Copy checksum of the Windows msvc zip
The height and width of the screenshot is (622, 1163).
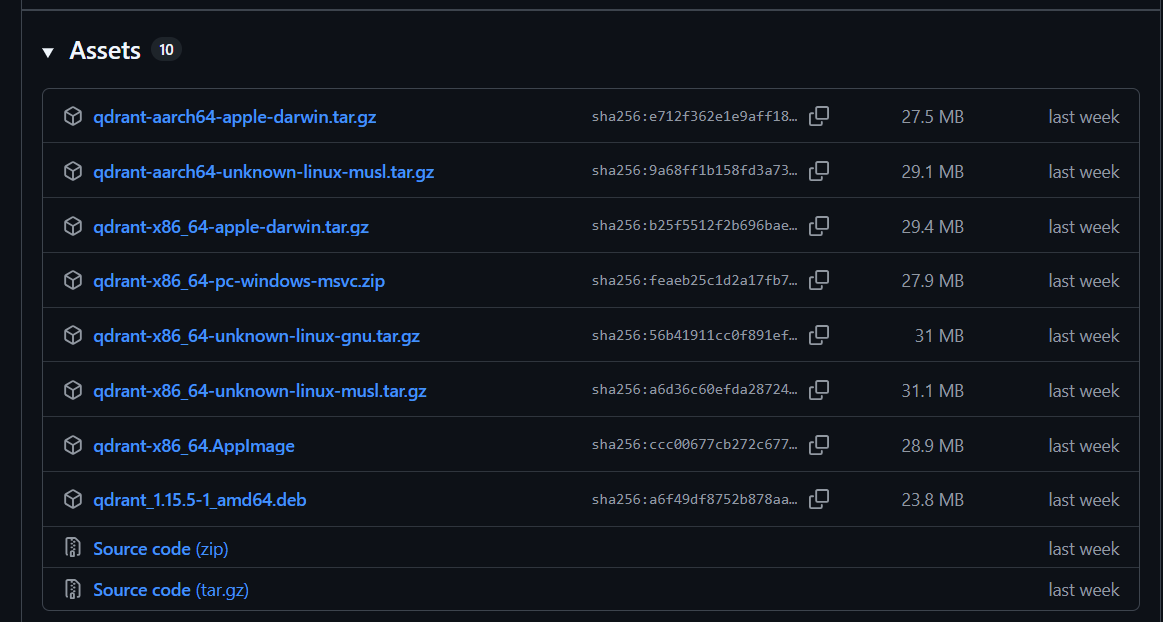click(818, 281)
